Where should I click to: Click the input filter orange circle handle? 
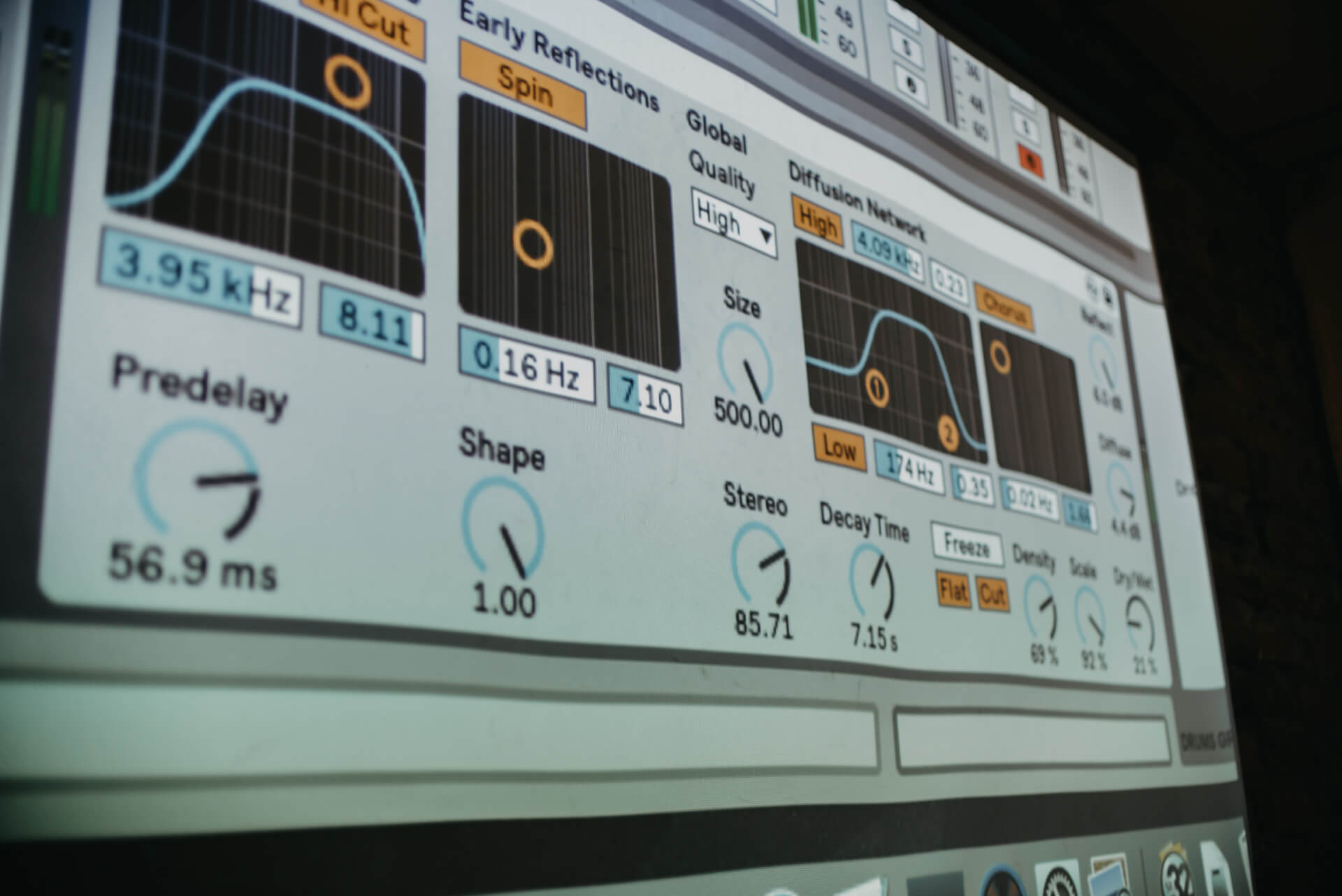click(347, 82)
